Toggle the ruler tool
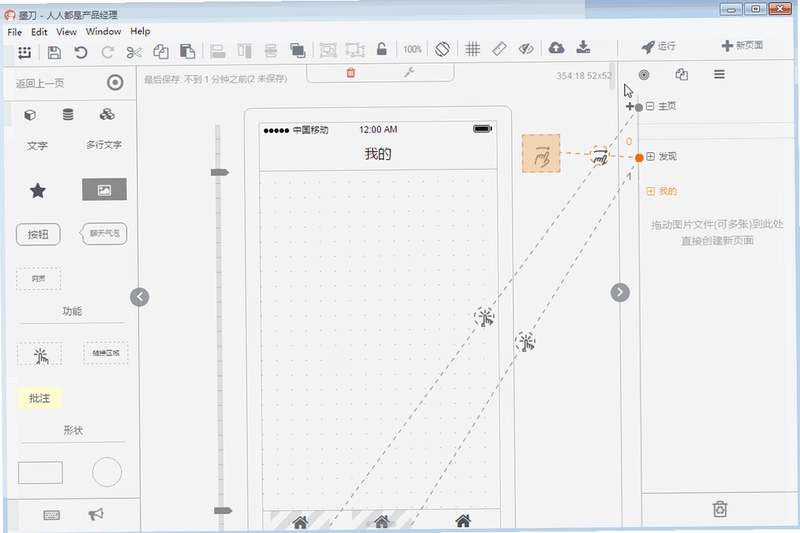This screenshot has width=800, height=533. point(499,49)
